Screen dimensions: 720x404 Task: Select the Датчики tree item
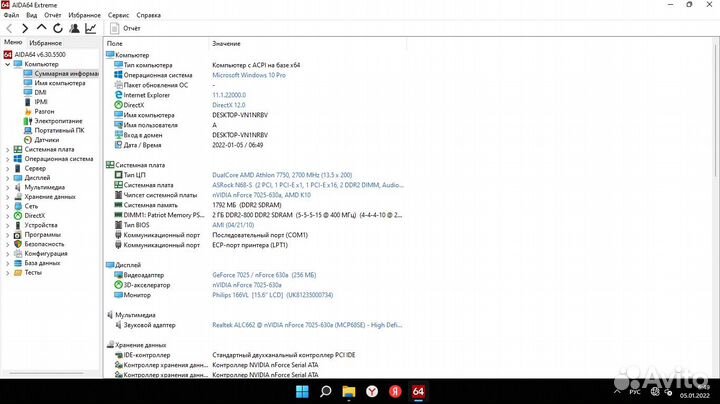tap(41, 140)
